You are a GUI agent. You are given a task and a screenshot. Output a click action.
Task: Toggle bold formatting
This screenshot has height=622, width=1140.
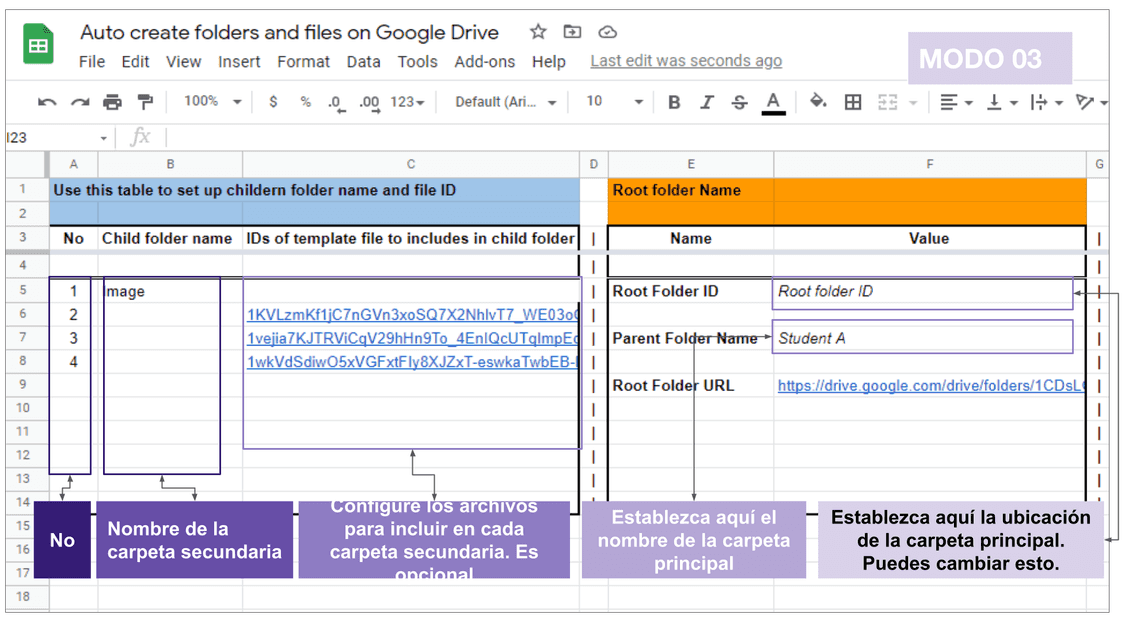(x=674, y=102)
